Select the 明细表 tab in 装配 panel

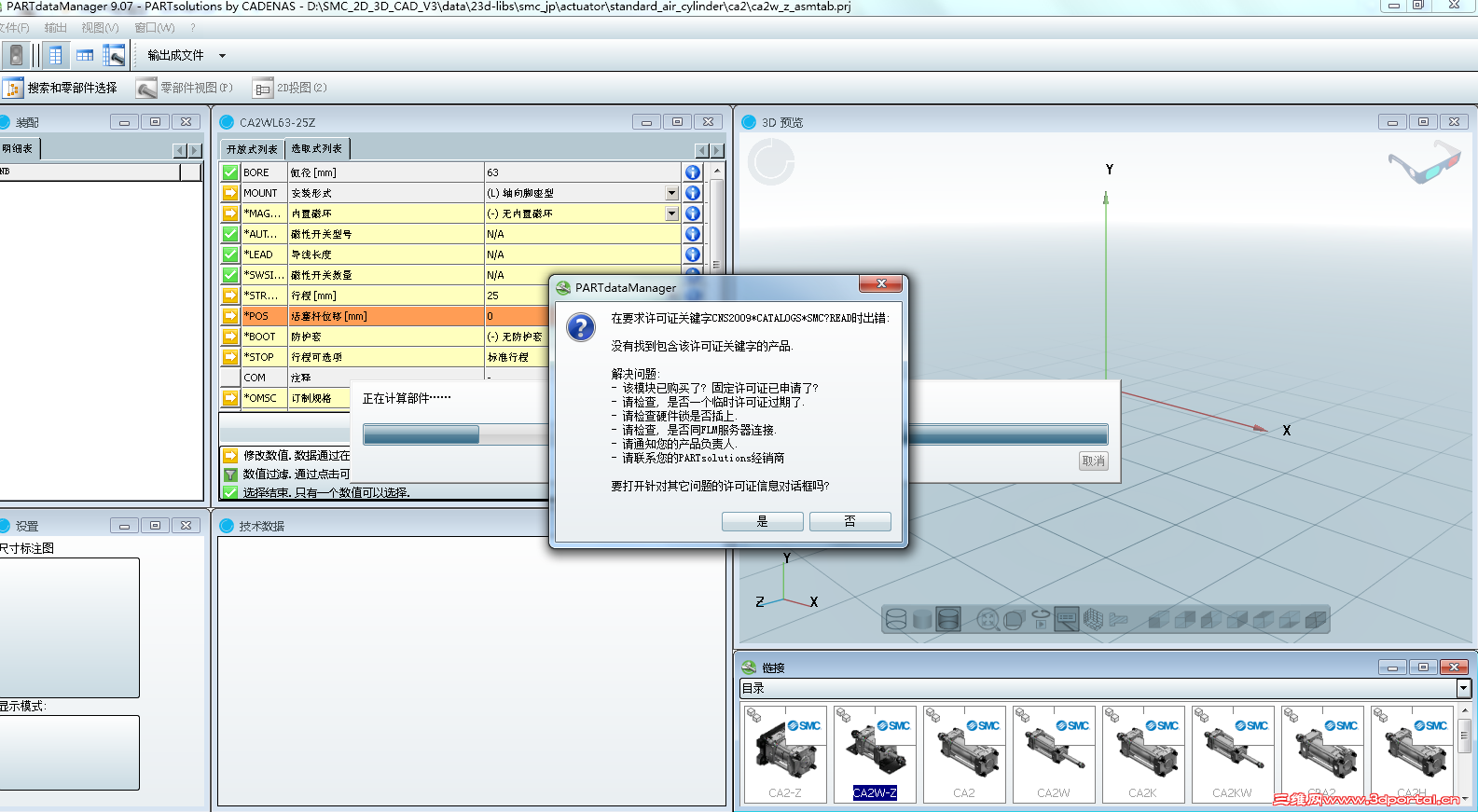19,148
